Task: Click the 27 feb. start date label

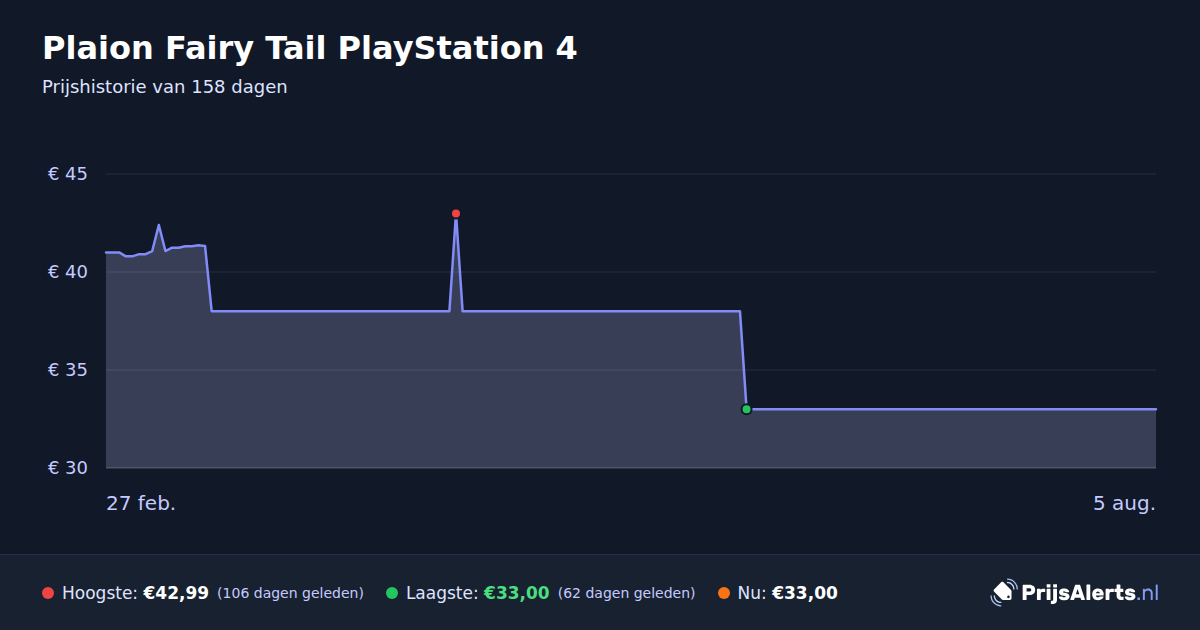Action: pyautogui.click(x=141, y=503)
